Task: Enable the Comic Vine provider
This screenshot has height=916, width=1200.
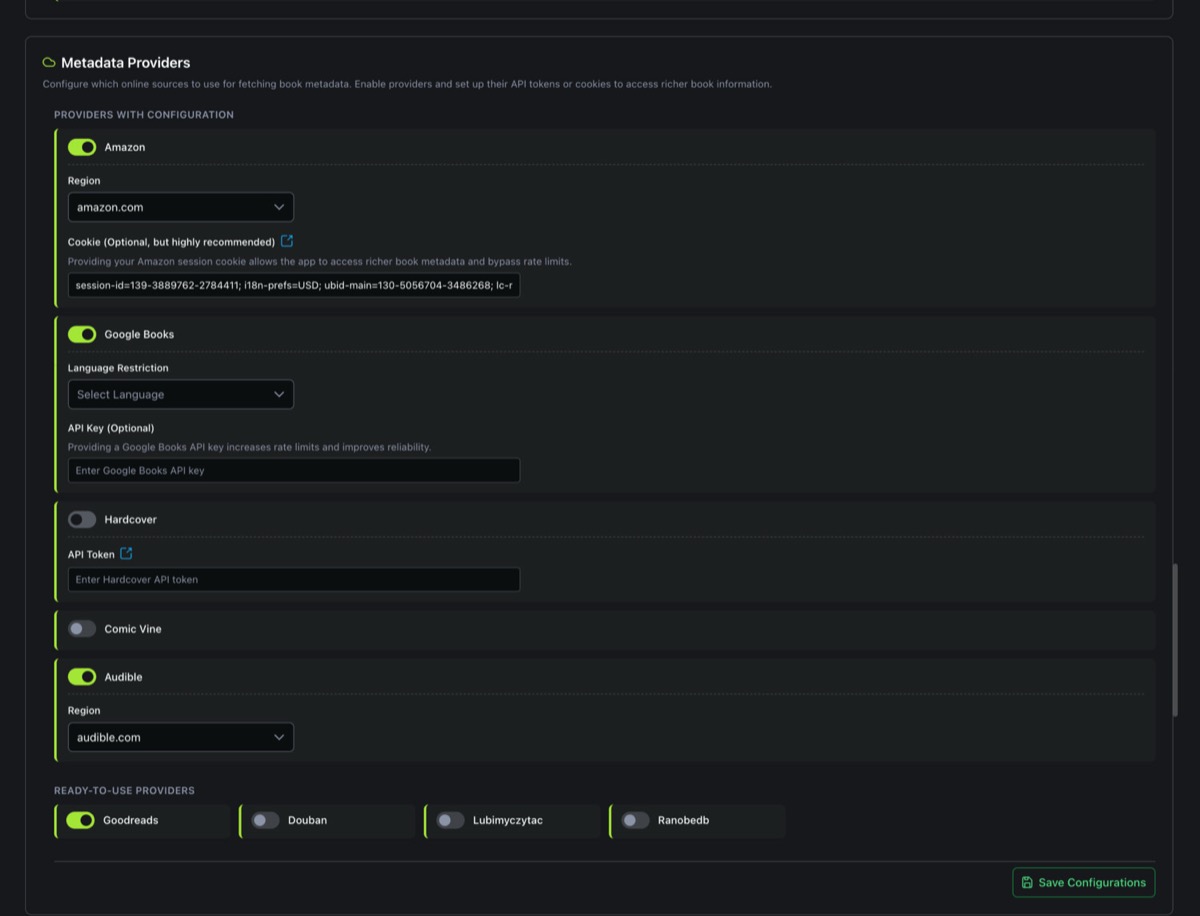Action: pos(82,628)
